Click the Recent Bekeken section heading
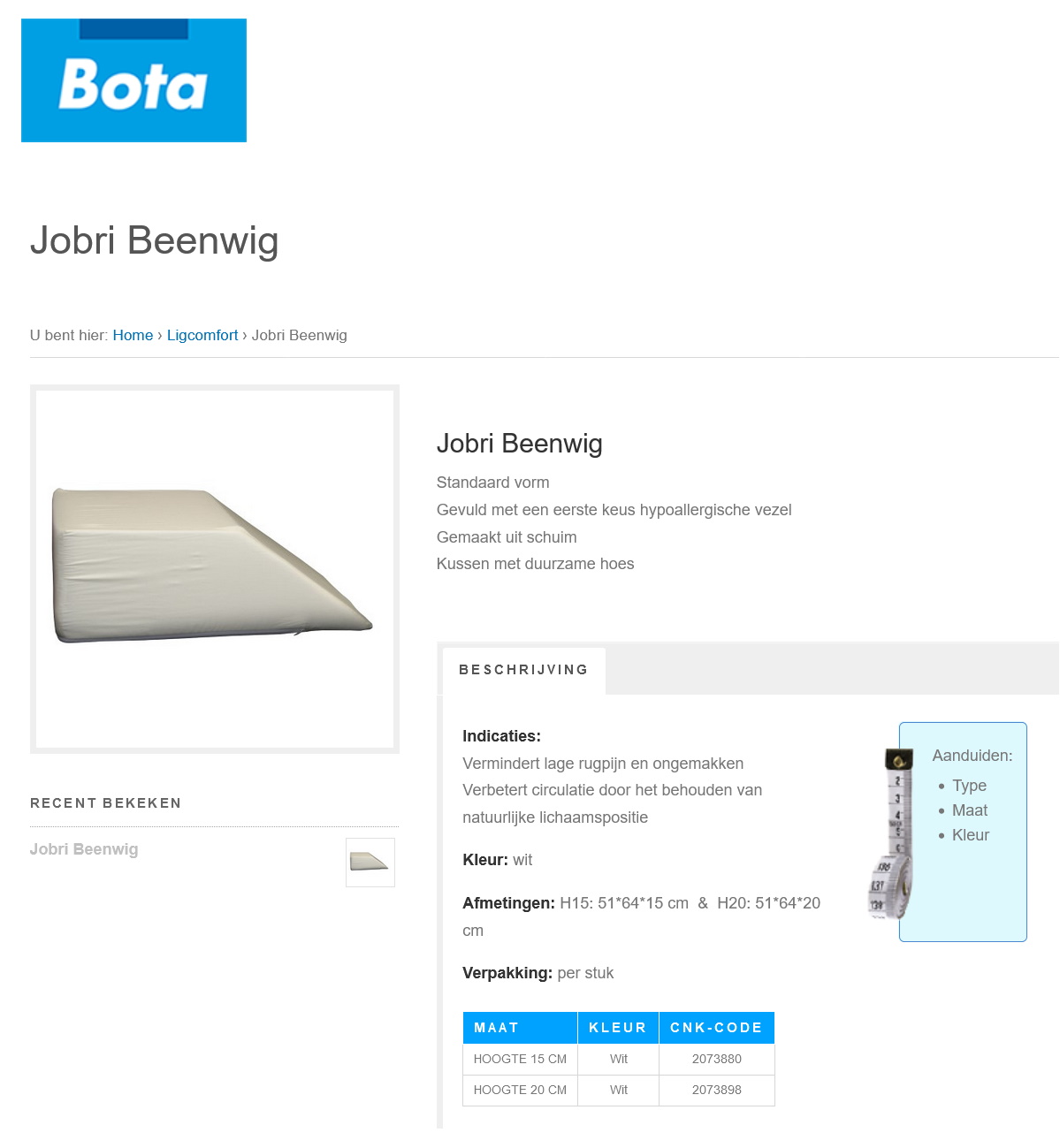This screenshot has width=1060, height=1148. 106,803
